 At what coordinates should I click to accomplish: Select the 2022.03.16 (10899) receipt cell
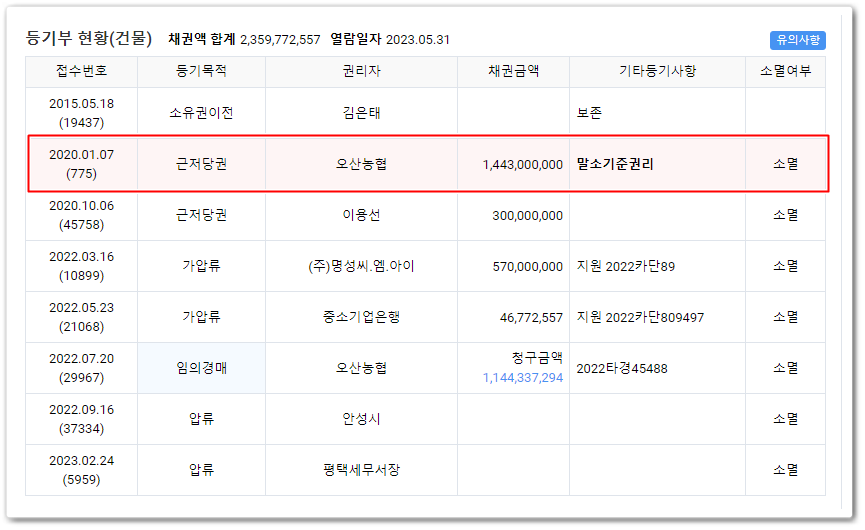point(82,266)
